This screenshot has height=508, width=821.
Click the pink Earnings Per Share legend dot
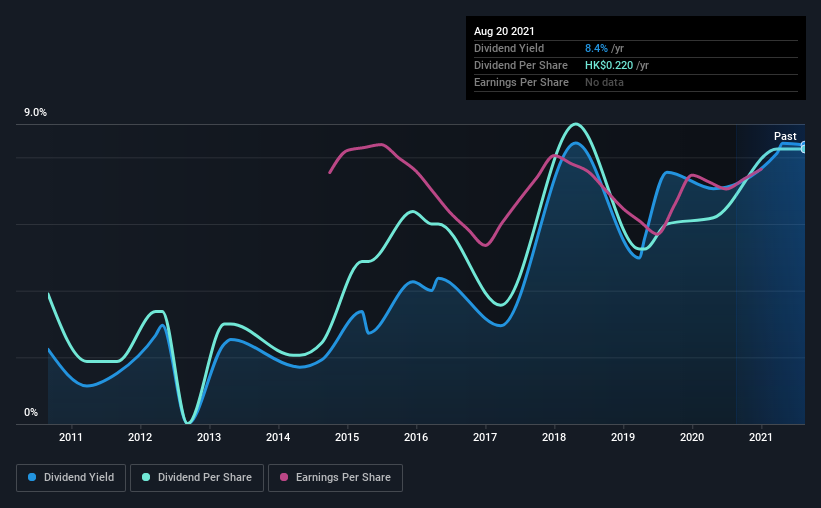pyautogui.click(x=284, y=477)
